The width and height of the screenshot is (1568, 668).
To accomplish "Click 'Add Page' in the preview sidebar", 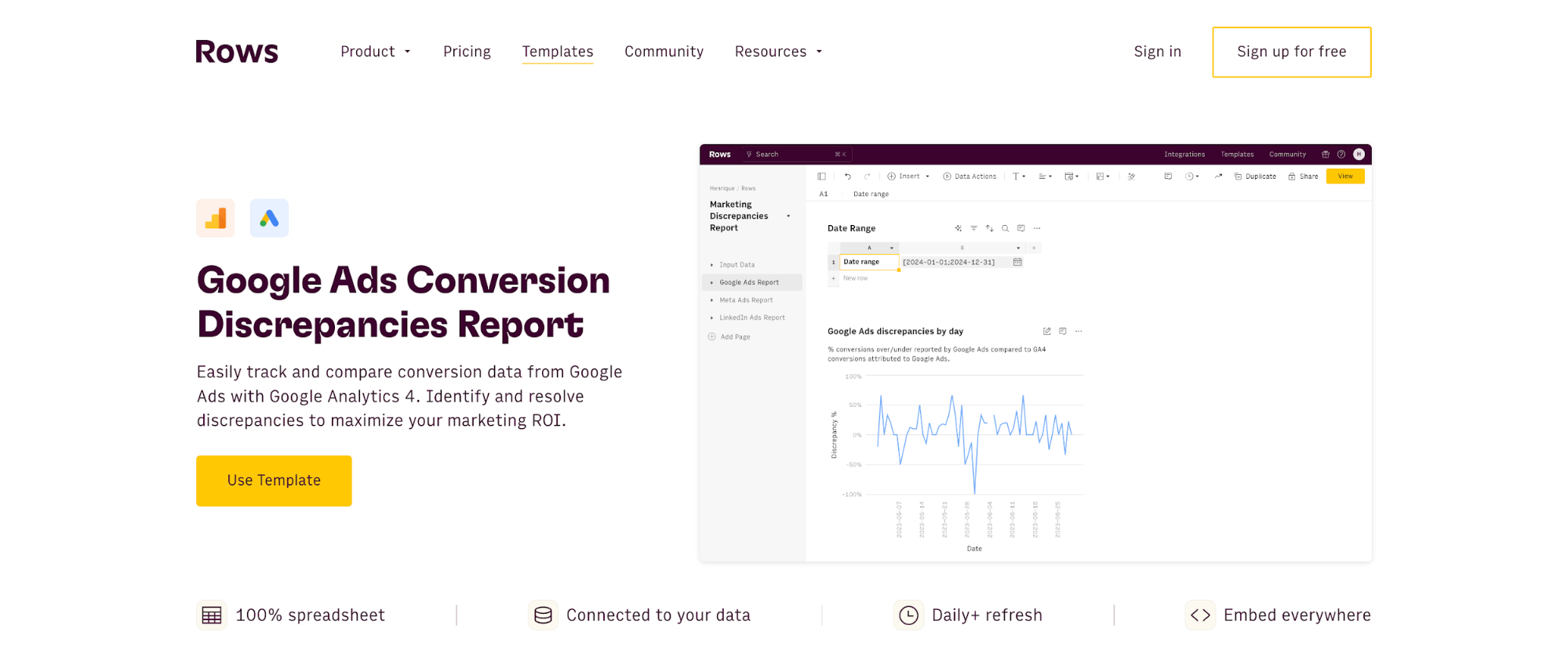I will click(x=729, y=337).
